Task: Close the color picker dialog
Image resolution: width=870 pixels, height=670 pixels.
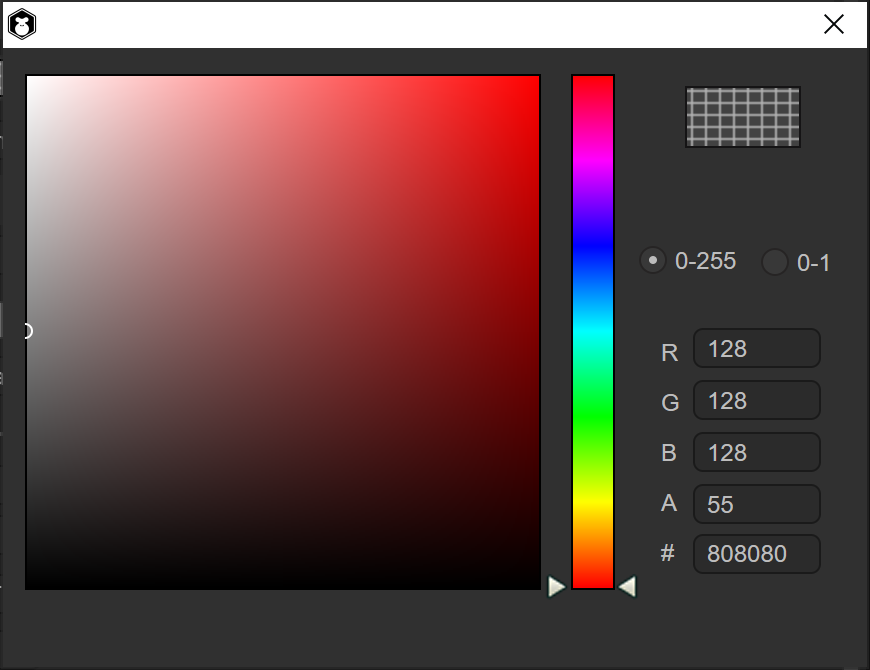Action: tap(834, 24)
